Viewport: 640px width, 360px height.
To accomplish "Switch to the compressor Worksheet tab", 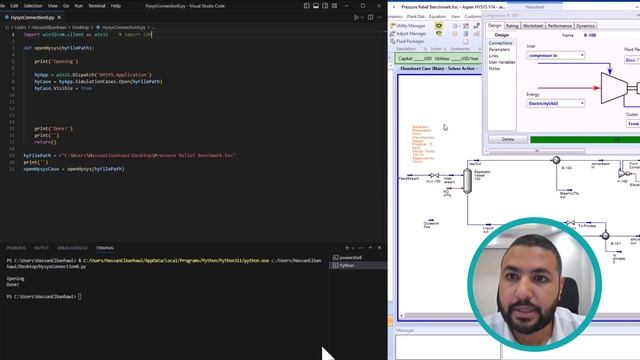I will tap(533, 26).
